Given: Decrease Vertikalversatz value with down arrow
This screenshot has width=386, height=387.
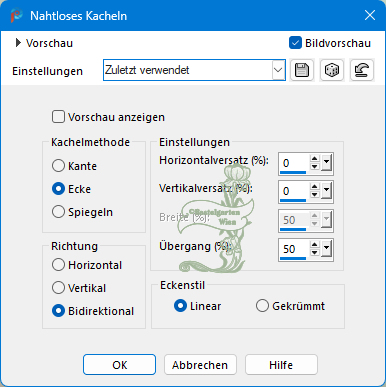Looking at the screenshot, I should (315, 195).
